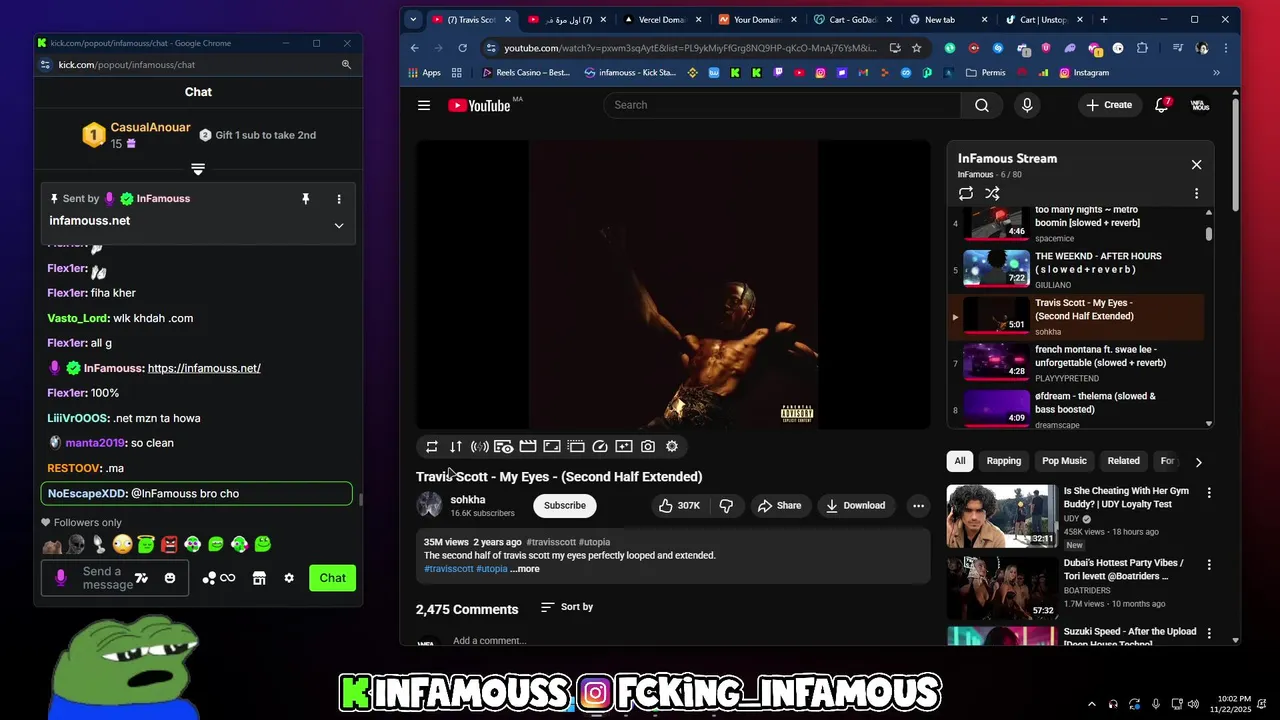
Task: Expand the video description with ...more
Action: [x=525, y=569]
